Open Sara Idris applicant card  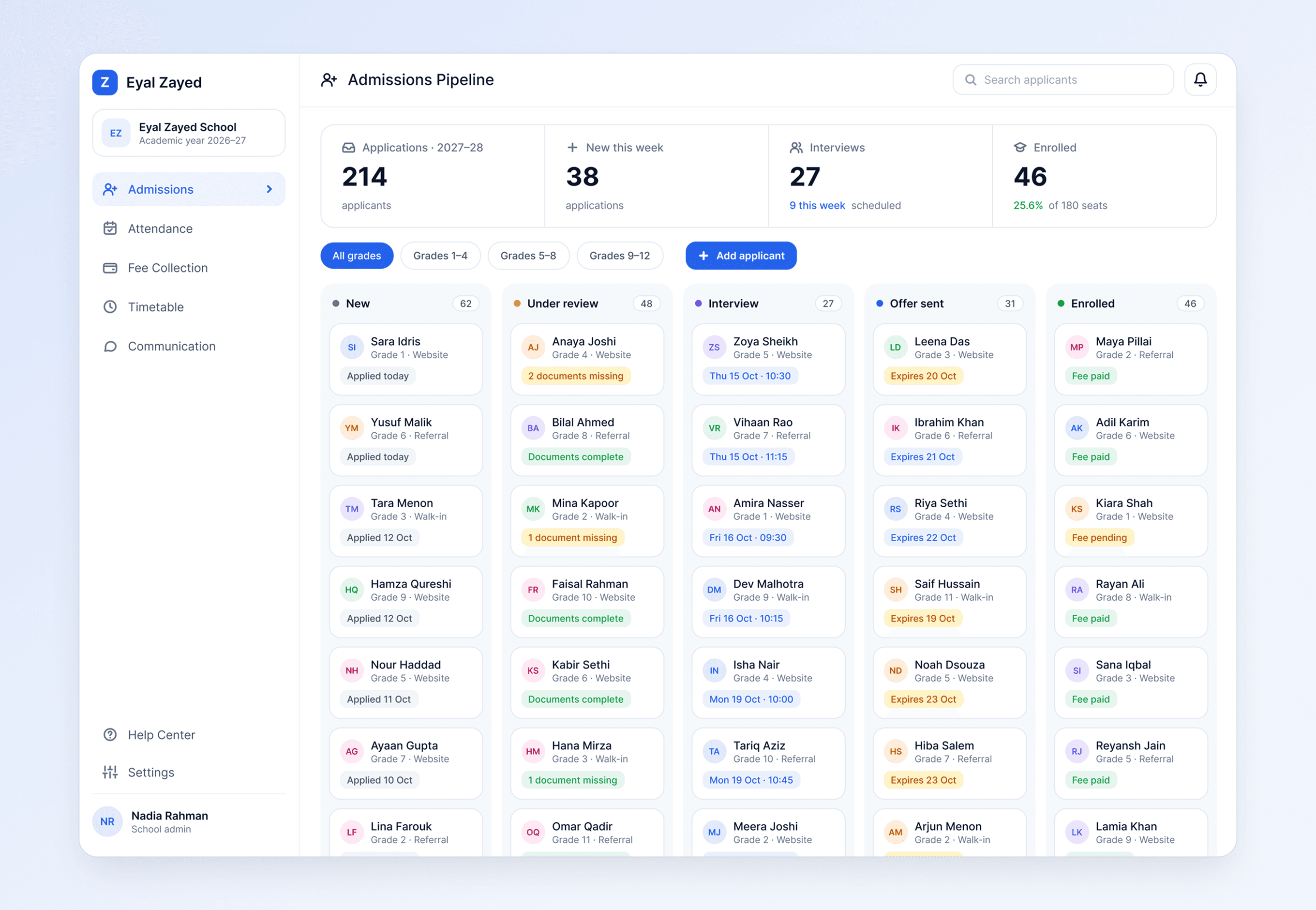tap(406, 360)
